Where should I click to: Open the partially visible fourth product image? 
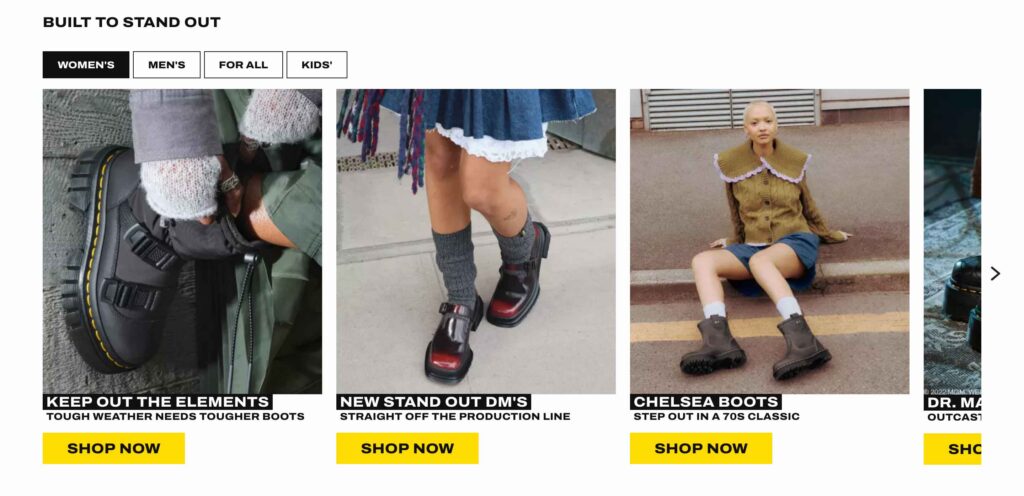952,241
